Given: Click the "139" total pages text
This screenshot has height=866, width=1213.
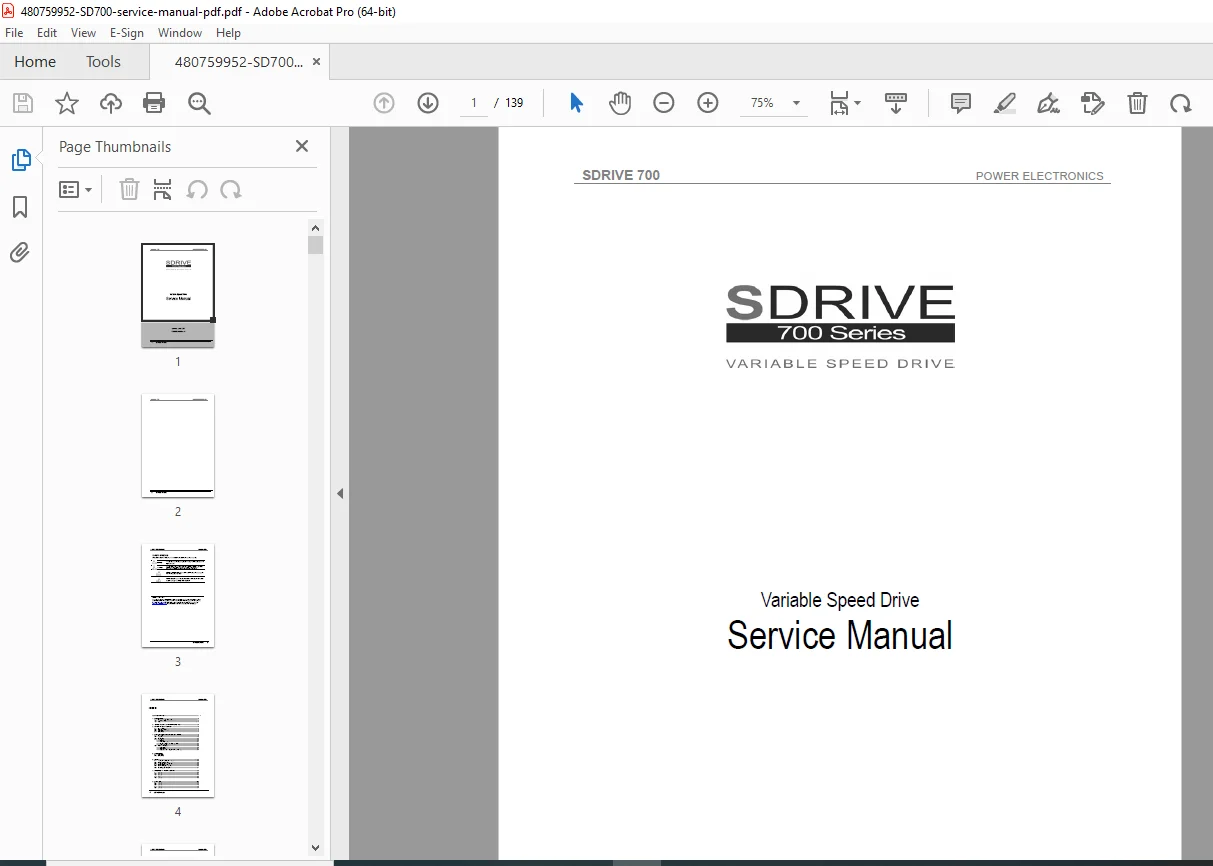Looking at the screenshot, I should pyautogui.click(x=514, y=103).
